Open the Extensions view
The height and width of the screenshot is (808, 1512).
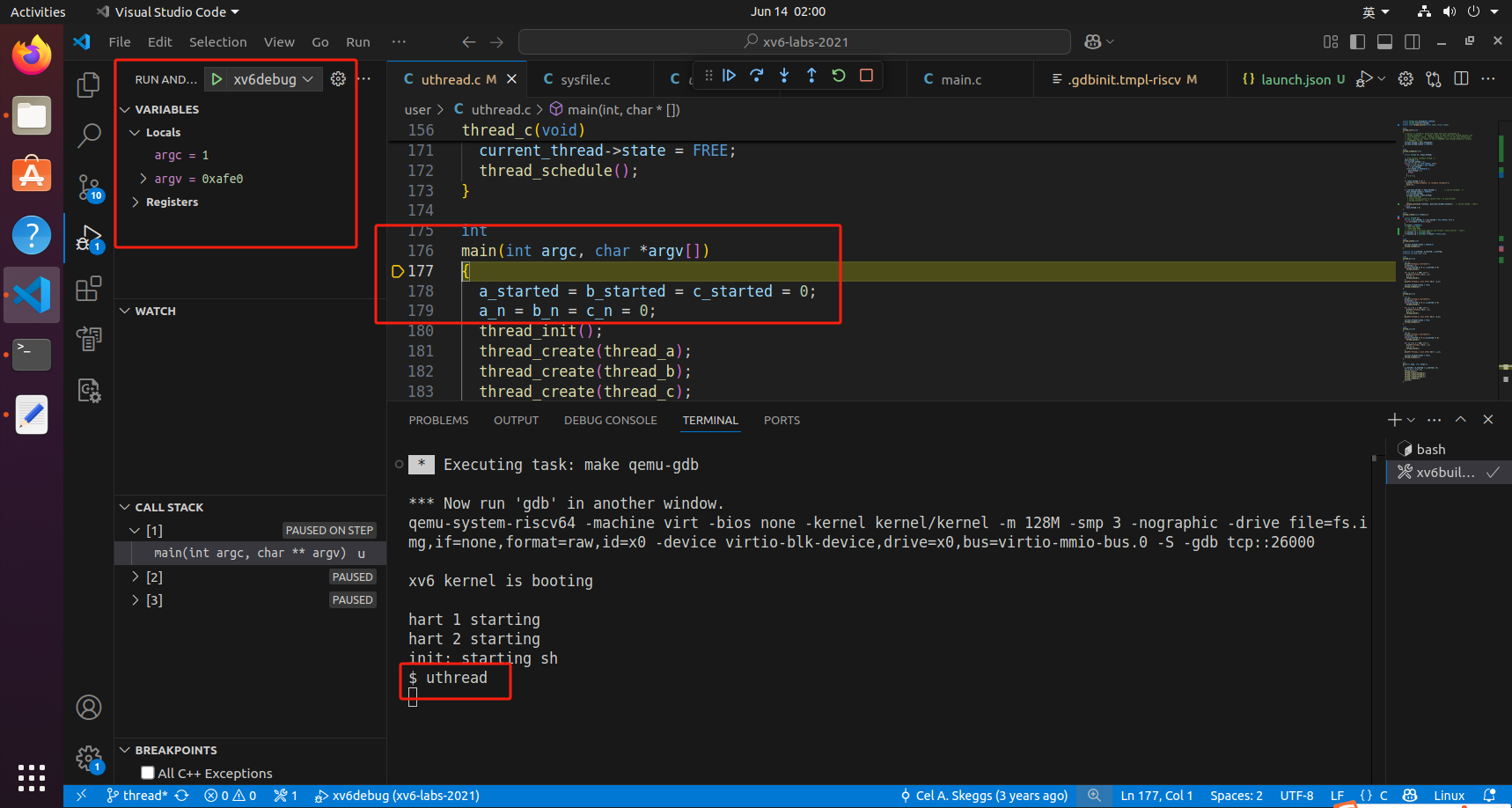(x=88, y=288)
